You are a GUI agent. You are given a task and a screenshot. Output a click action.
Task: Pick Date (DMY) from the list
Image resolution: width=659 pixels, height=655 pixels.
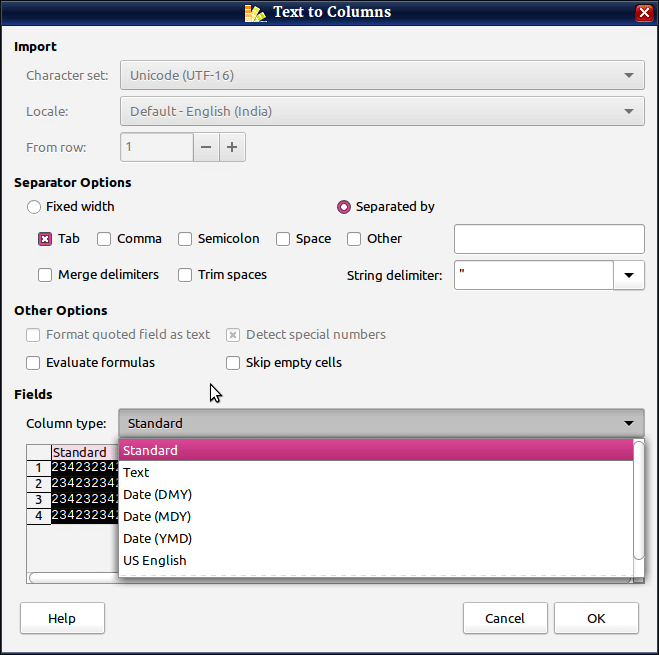point(157,495)
